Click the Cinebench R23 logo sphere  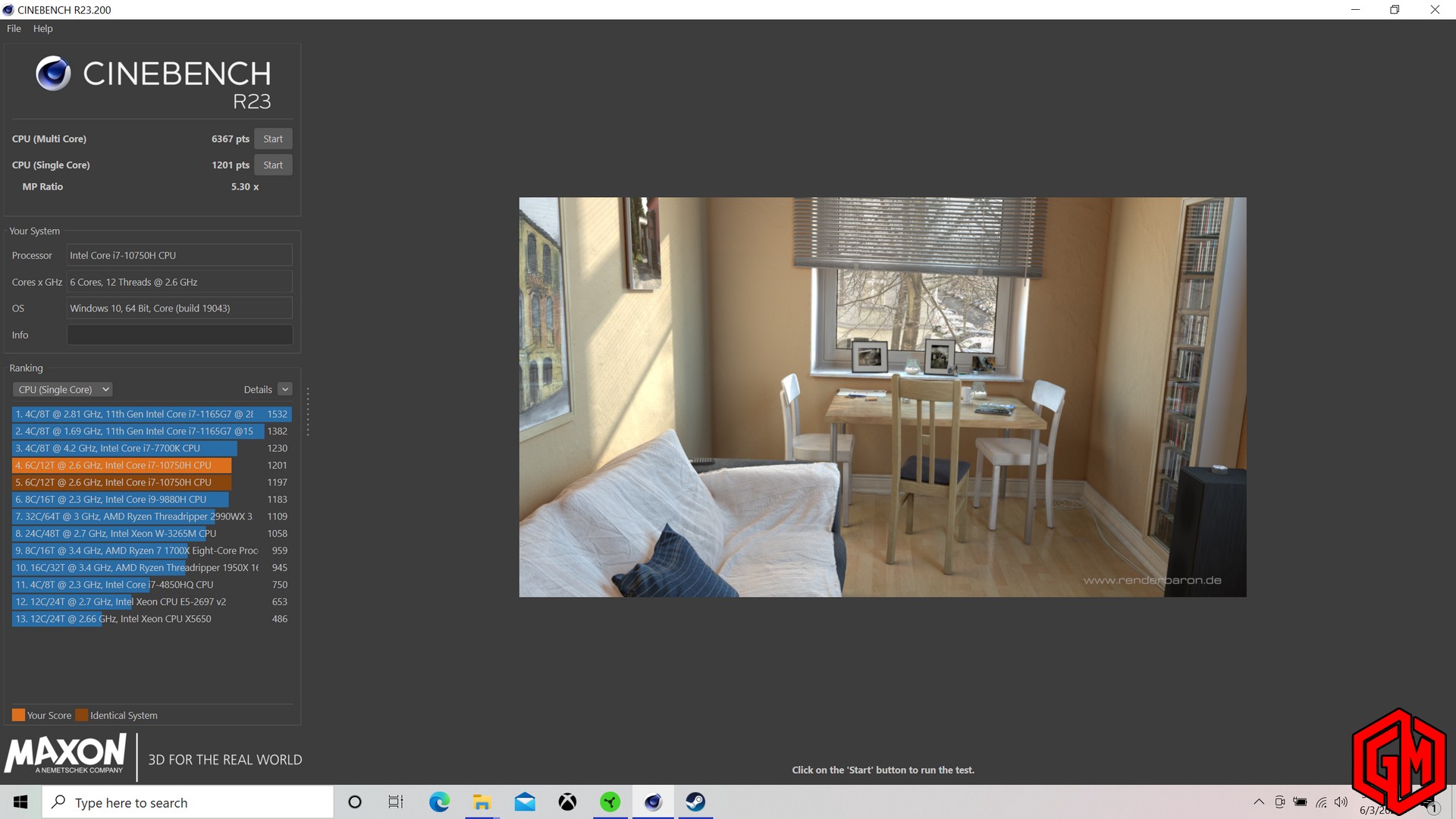[53, 74]
